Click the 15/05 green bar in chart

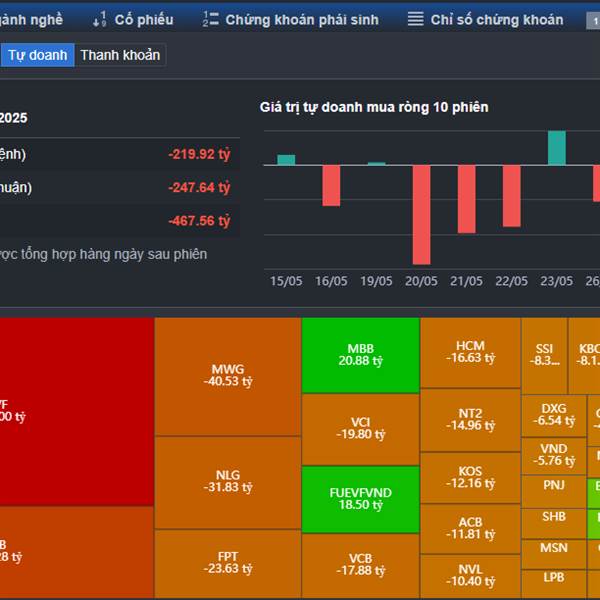tap(286, 160)
